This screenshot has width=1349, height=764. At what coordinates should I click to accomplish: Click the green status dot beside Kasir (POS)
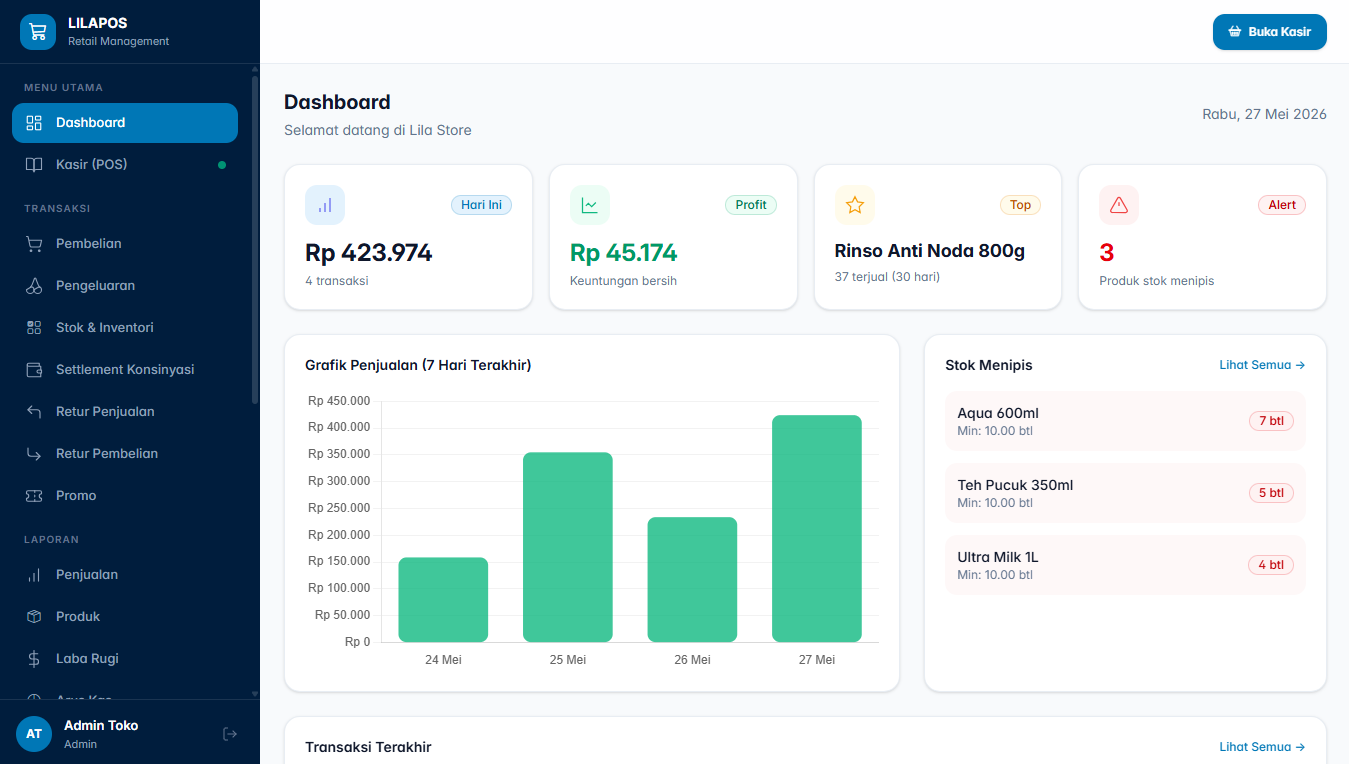point(222,165)
